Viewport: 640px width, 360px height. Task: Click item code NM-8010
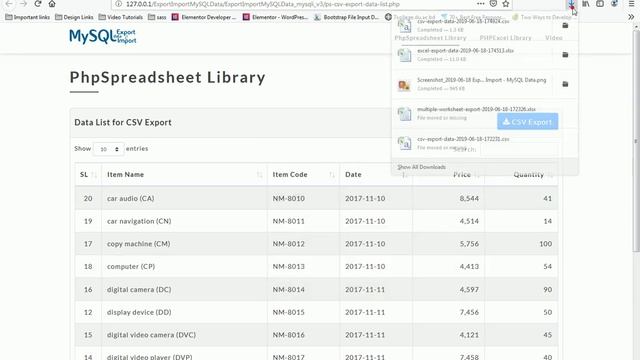pyautogui.click(x=289, y=198)
